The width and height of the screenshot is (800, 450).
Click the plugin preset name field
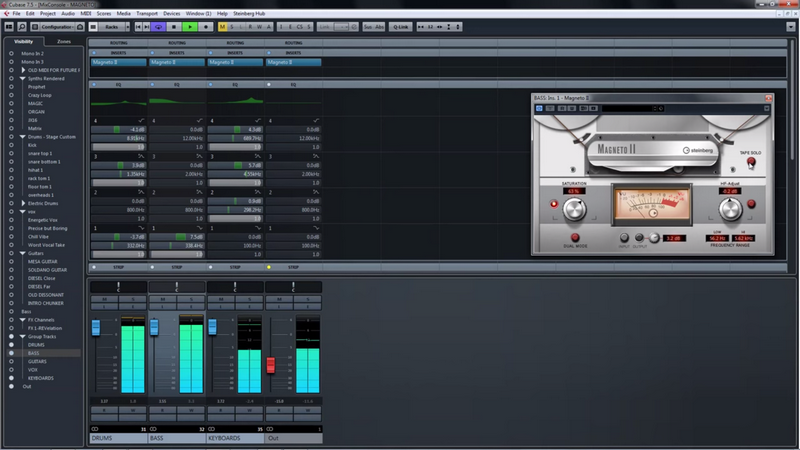click(628, 108)
